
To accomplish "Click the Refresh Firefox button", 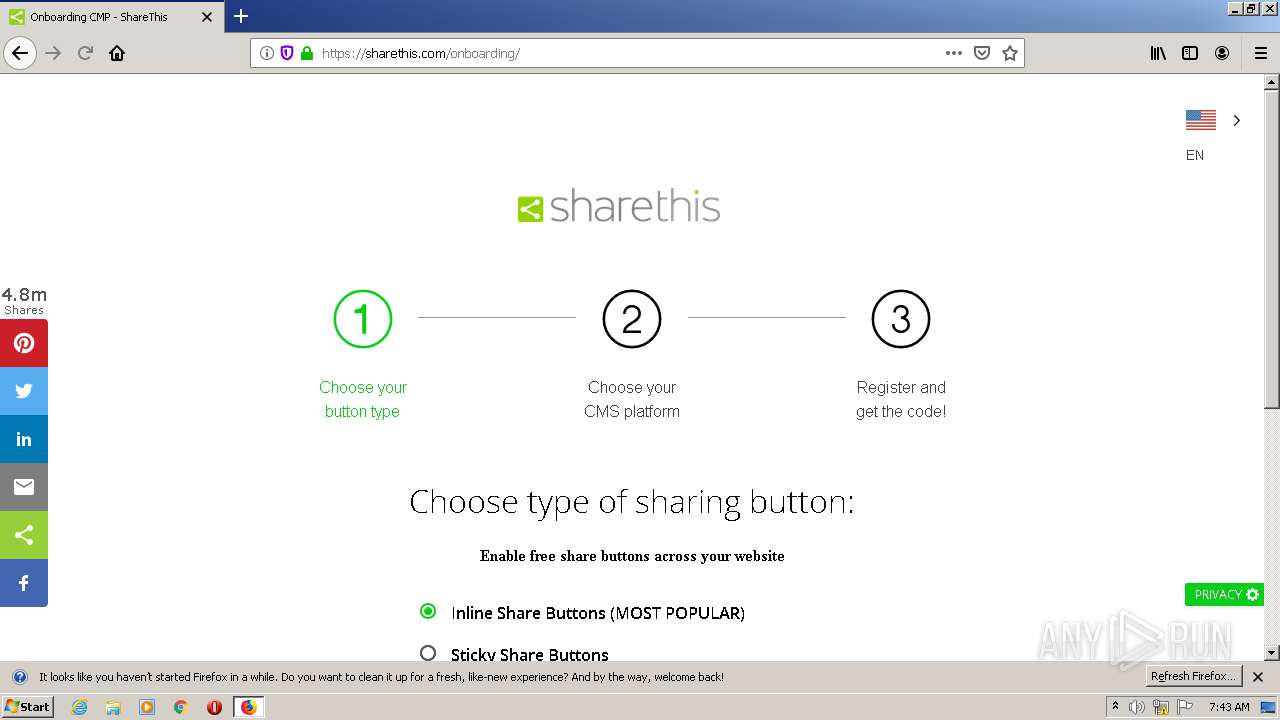I will [x=1193, y=676].
